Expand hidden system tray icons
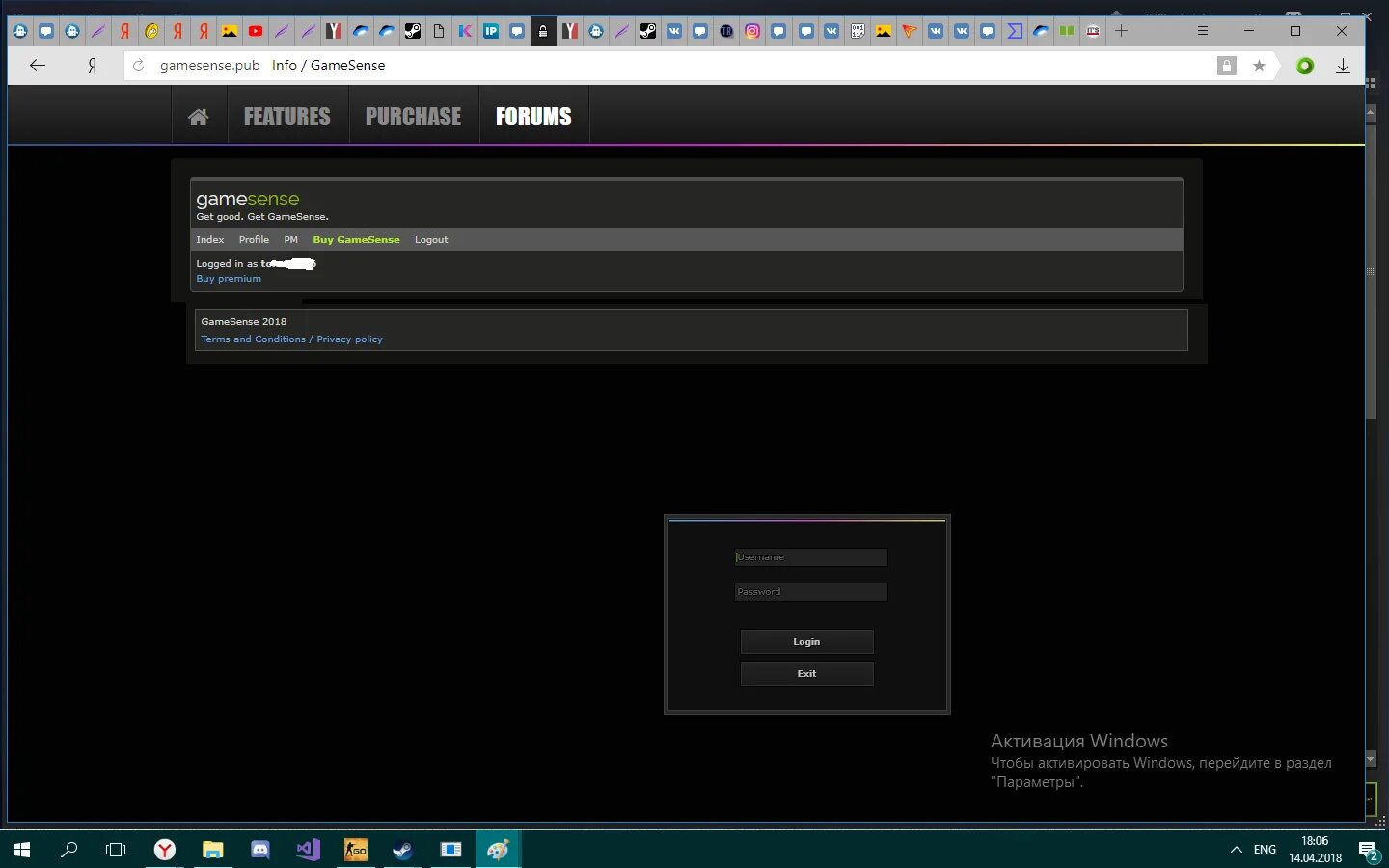The width and height of the screenshot is (1389, 868). pos(1236,850)
